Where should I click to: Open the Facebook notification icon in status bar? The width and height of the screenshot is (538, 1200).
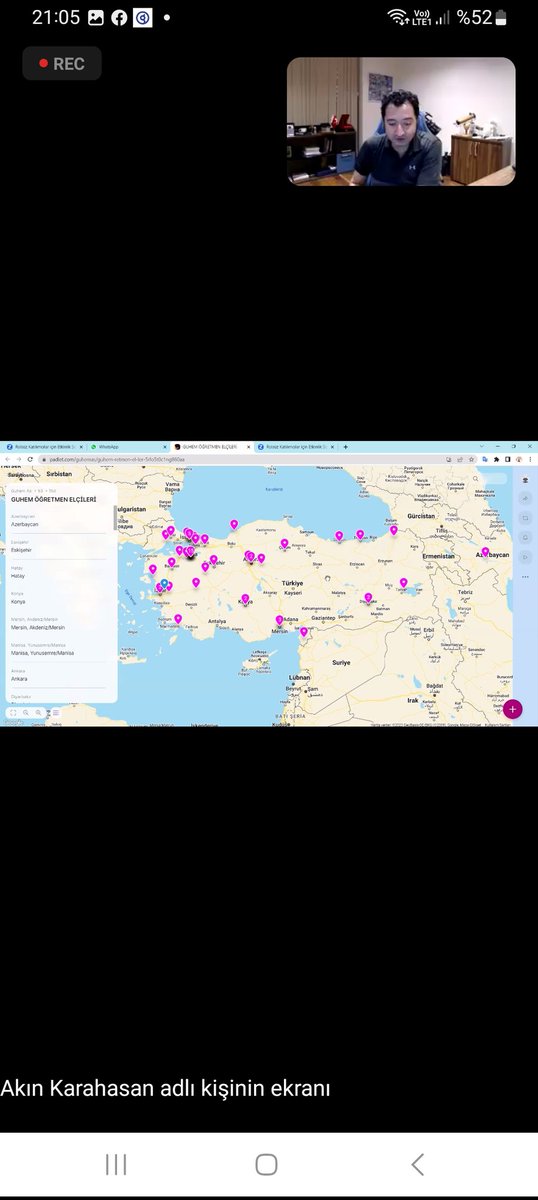[x=118, y=17]
